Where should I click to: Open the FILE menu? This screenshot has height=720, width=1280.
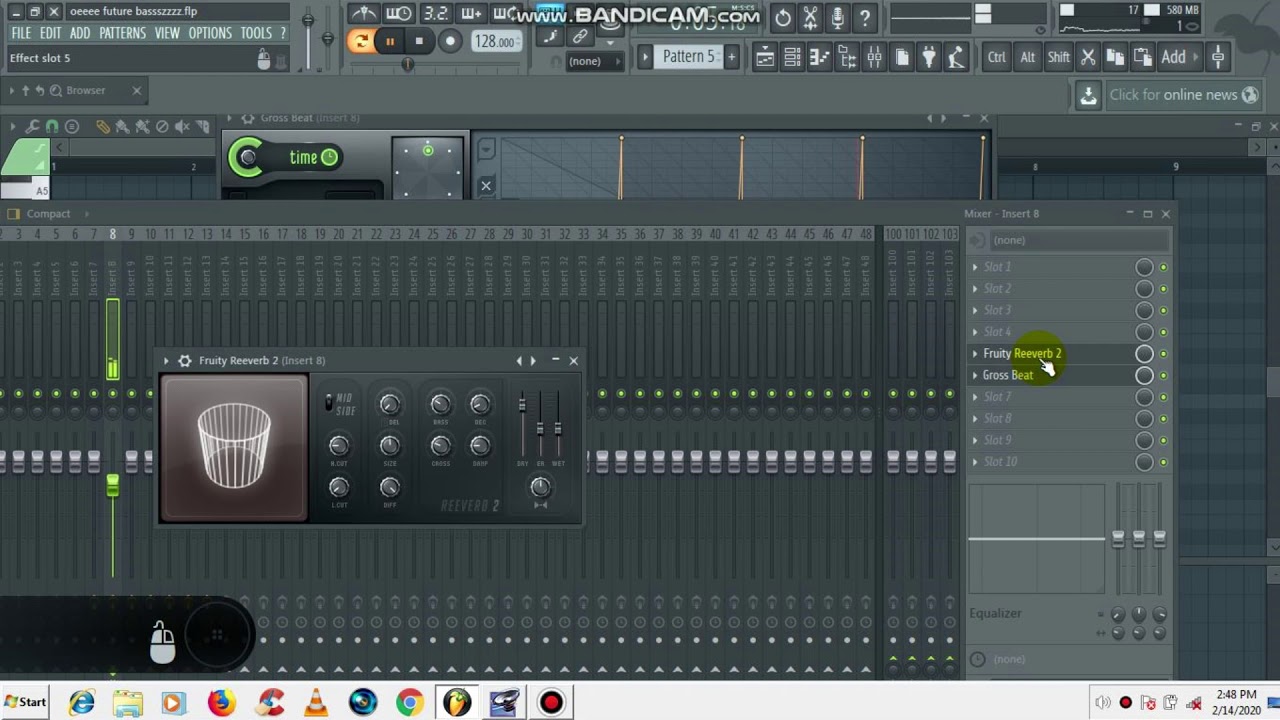(21, 33)
